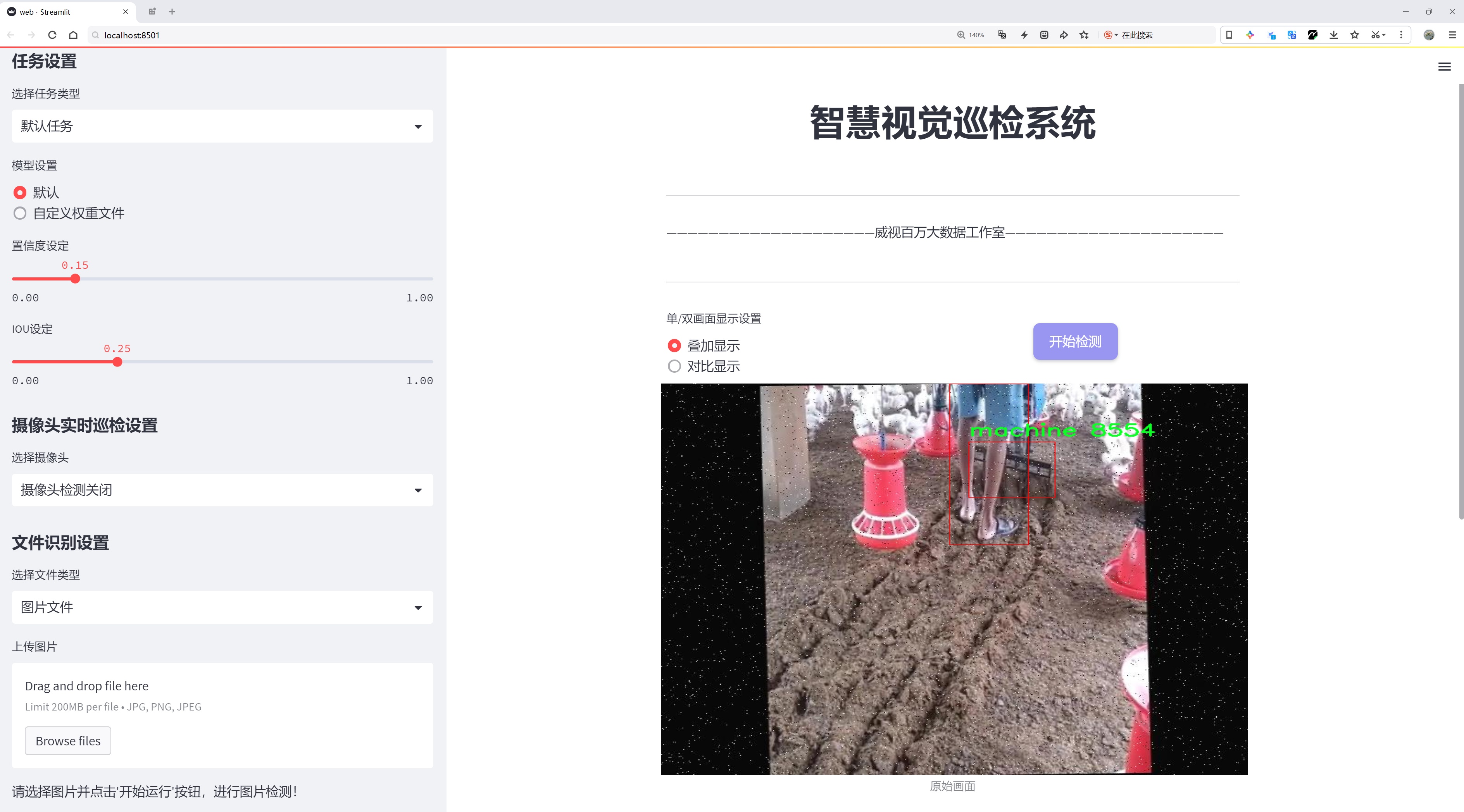This screenshot has height=812, width=1464.
Task: Click the confidence slider handle at 0.15
Action: coord(76,279)
